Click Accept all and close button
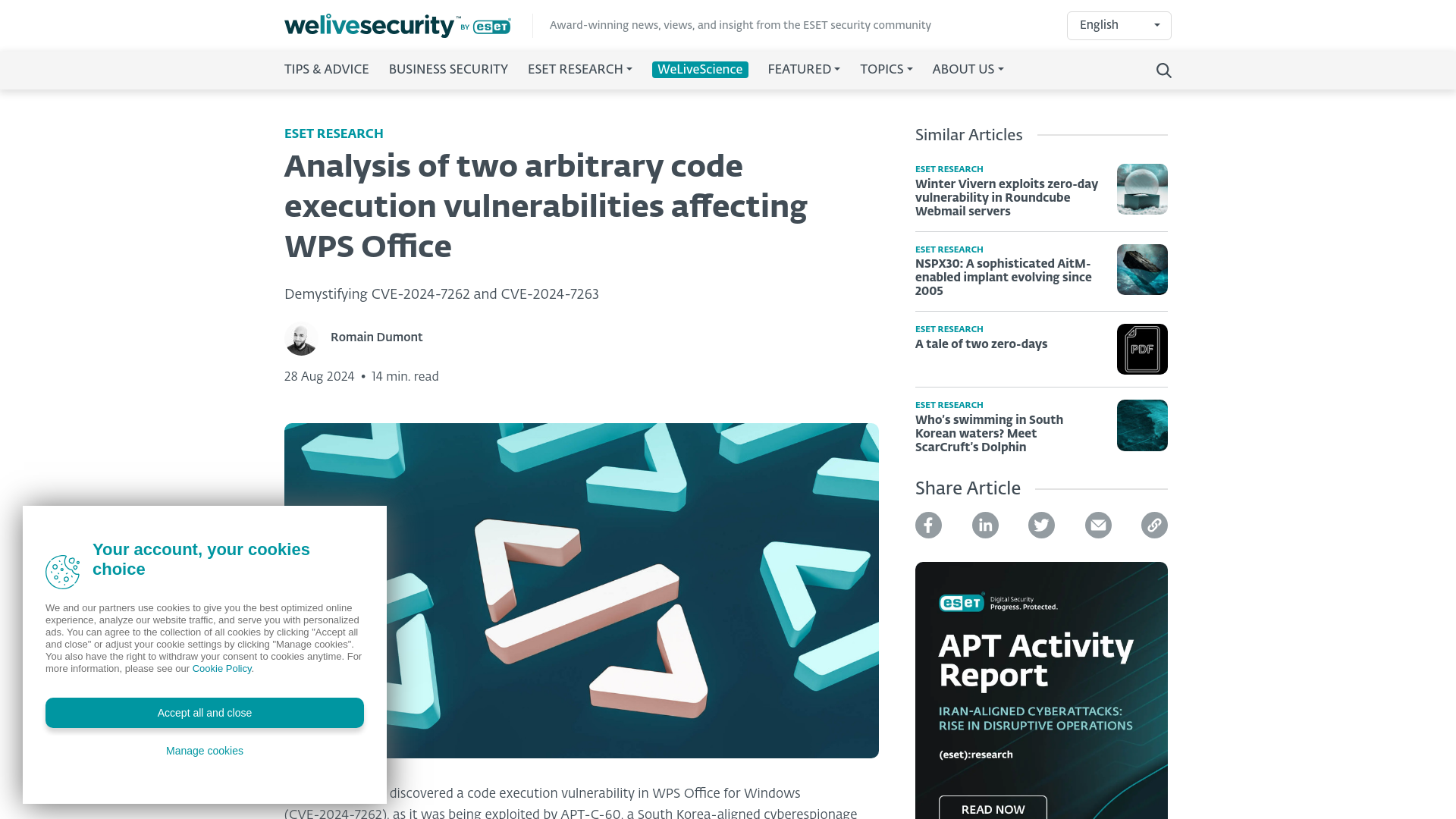The width and height of the screenshot is (1456, 819). [x=204, y=712]
